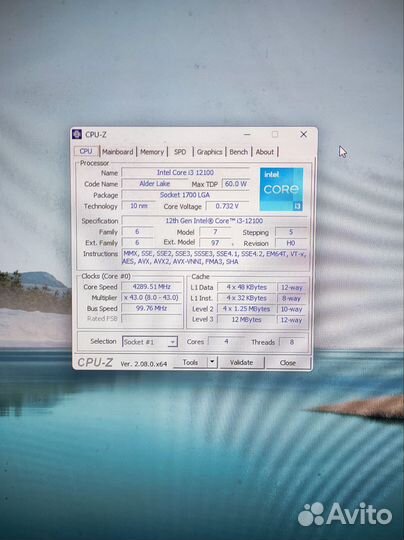Click the Bus Speed value 99.76 MHz
Viewport: 404px width, 540px height.
point(152,308)
